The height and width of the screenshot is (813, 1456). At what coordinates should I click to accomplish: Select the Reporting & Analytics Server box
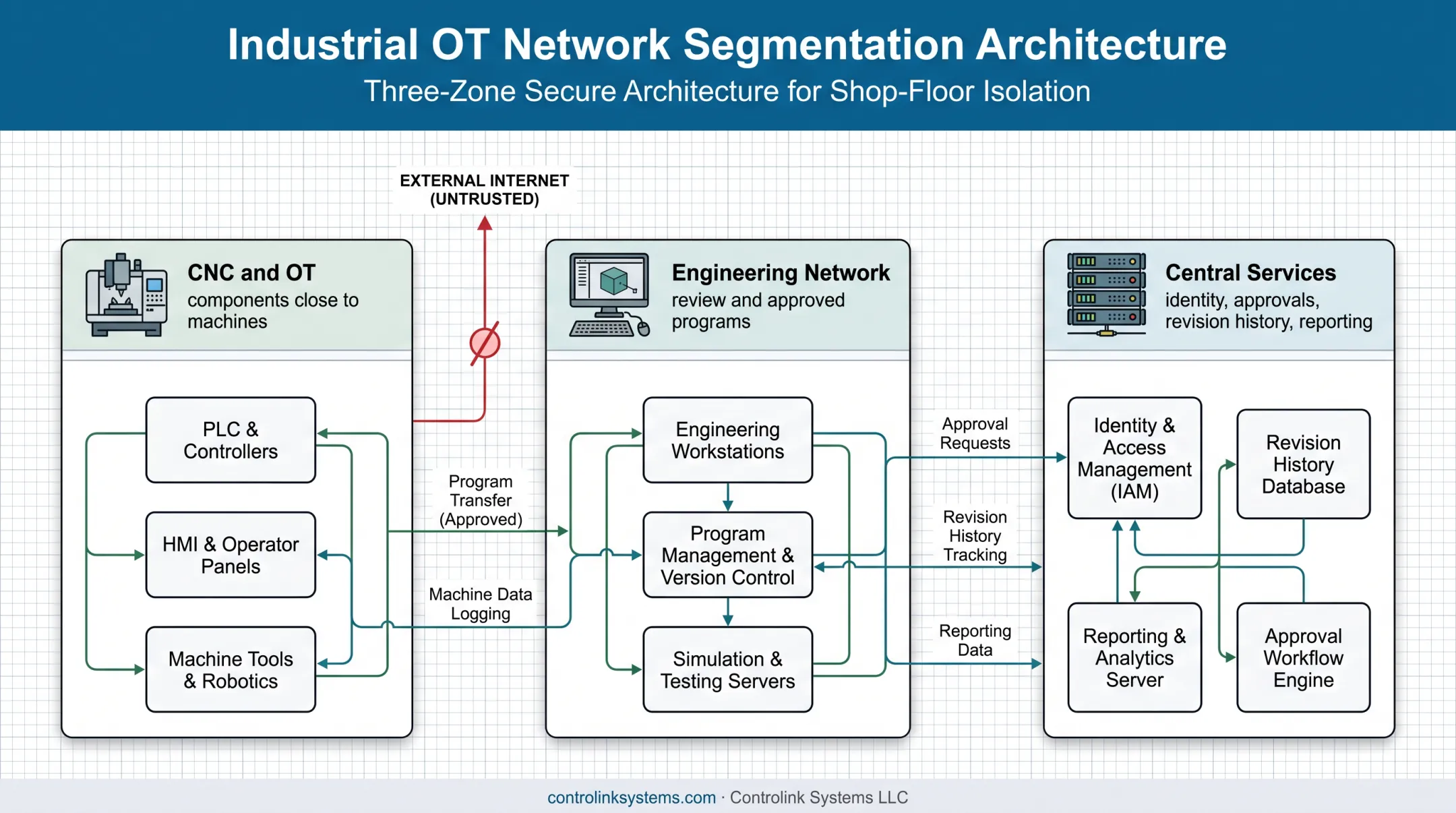pyautogui.click(x=1134, y=657)
